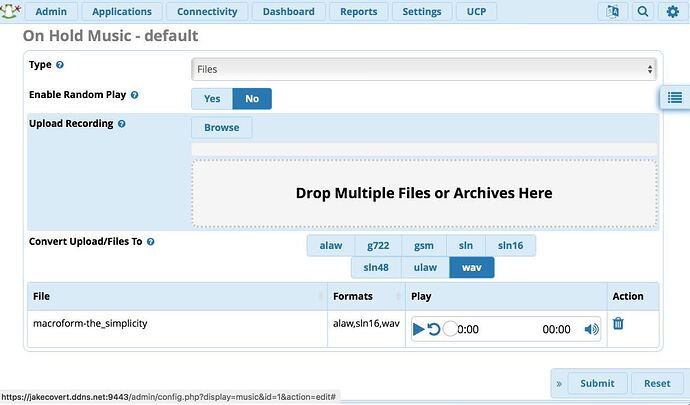Open help icon for Convert Upload/Files To
690x405 pixels.
click(150, 242)
